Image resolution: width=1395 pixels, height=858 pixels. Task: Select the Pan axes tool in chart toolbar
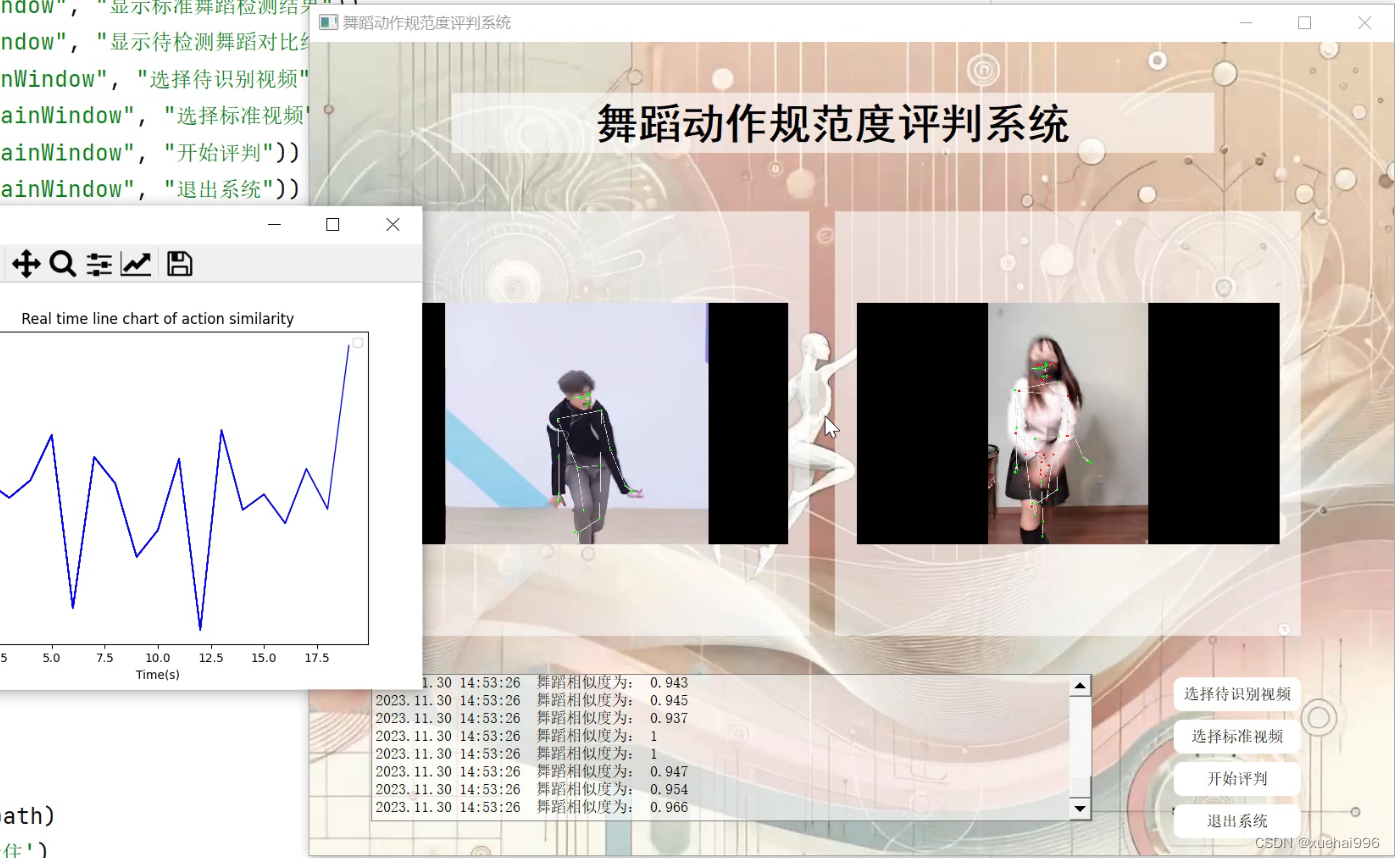pyautogui.click(x=26, y=264)
